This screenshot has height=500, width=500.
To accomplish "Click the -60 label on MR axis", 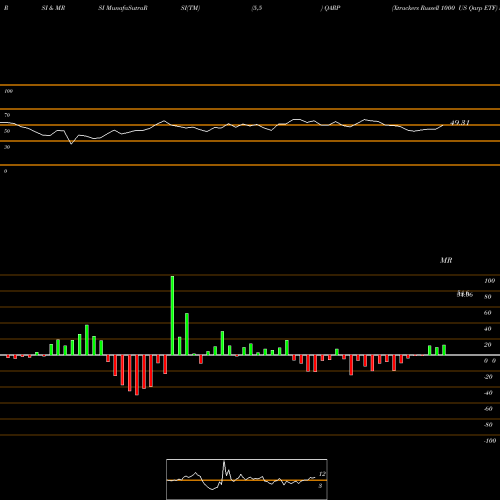I will pyautogui.click(x=488, y=409).
